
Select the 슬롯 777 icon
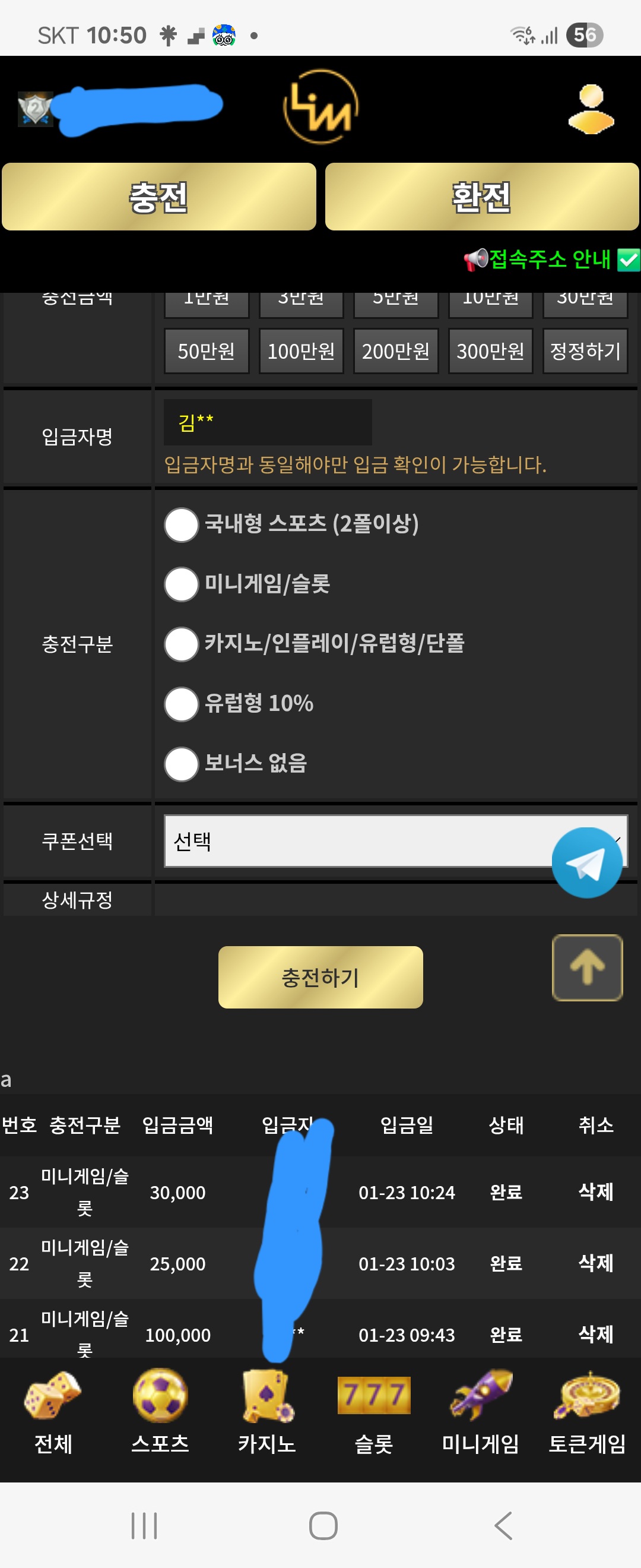374,1396
